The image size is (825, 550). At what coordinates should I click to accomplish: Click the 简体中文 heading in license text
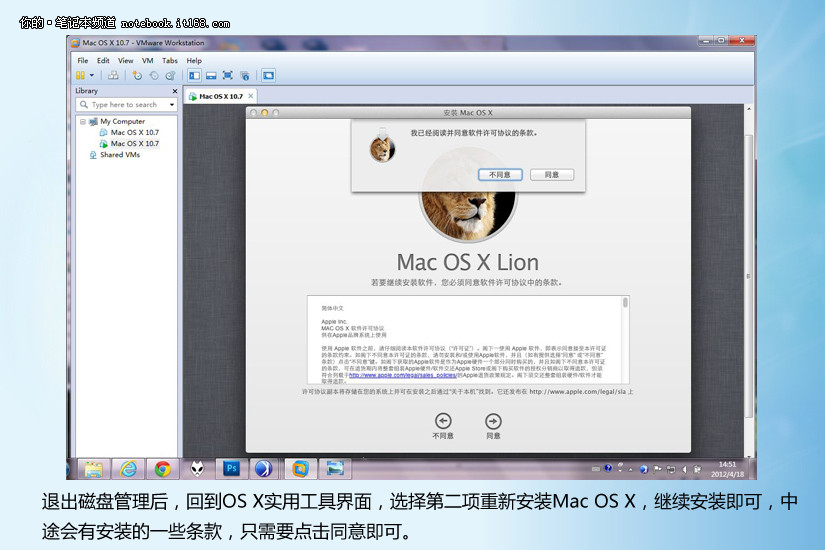pyautogui.click(x=333, y=308)
